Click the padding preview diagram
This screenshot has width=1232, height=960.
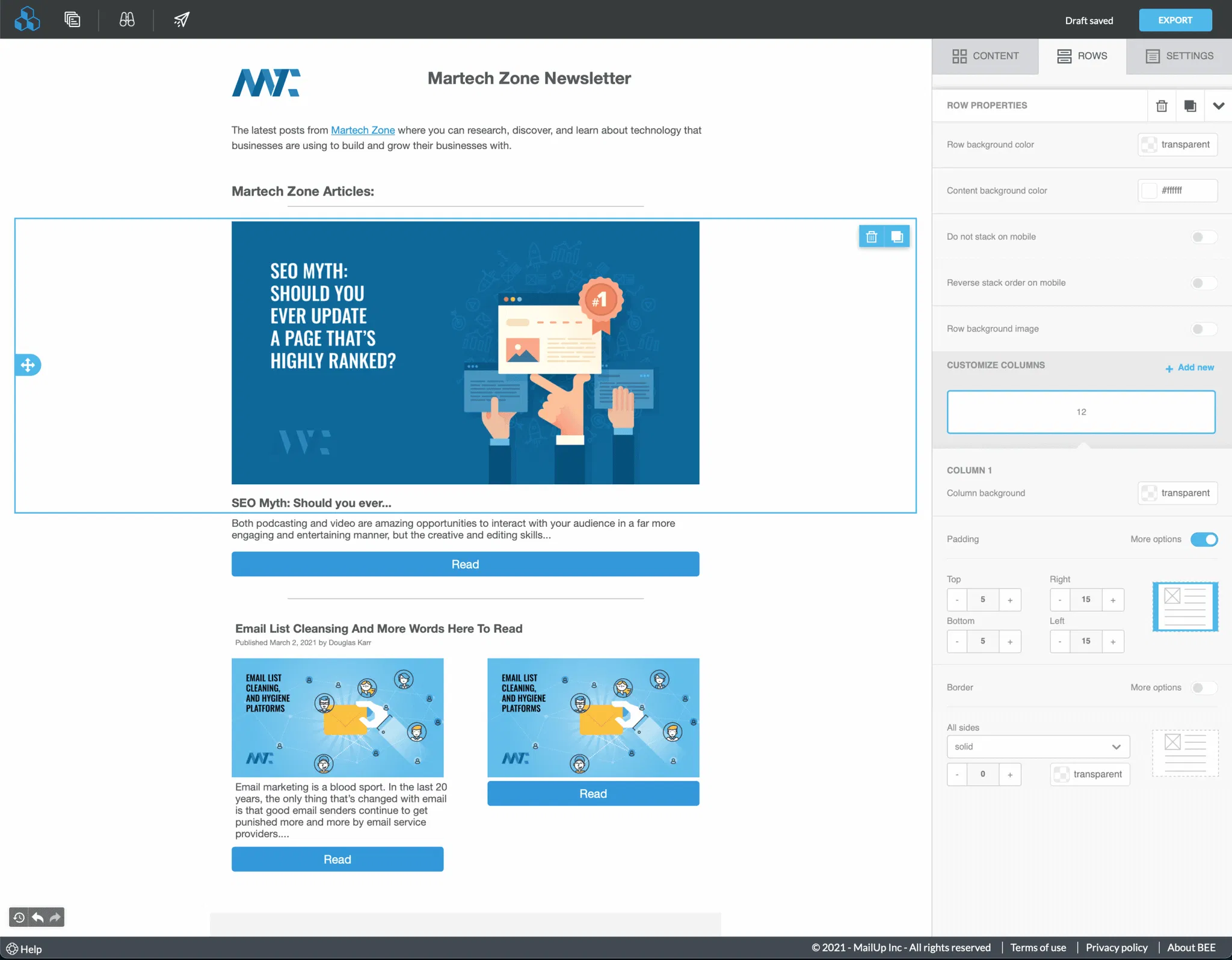click(1185, 606)
